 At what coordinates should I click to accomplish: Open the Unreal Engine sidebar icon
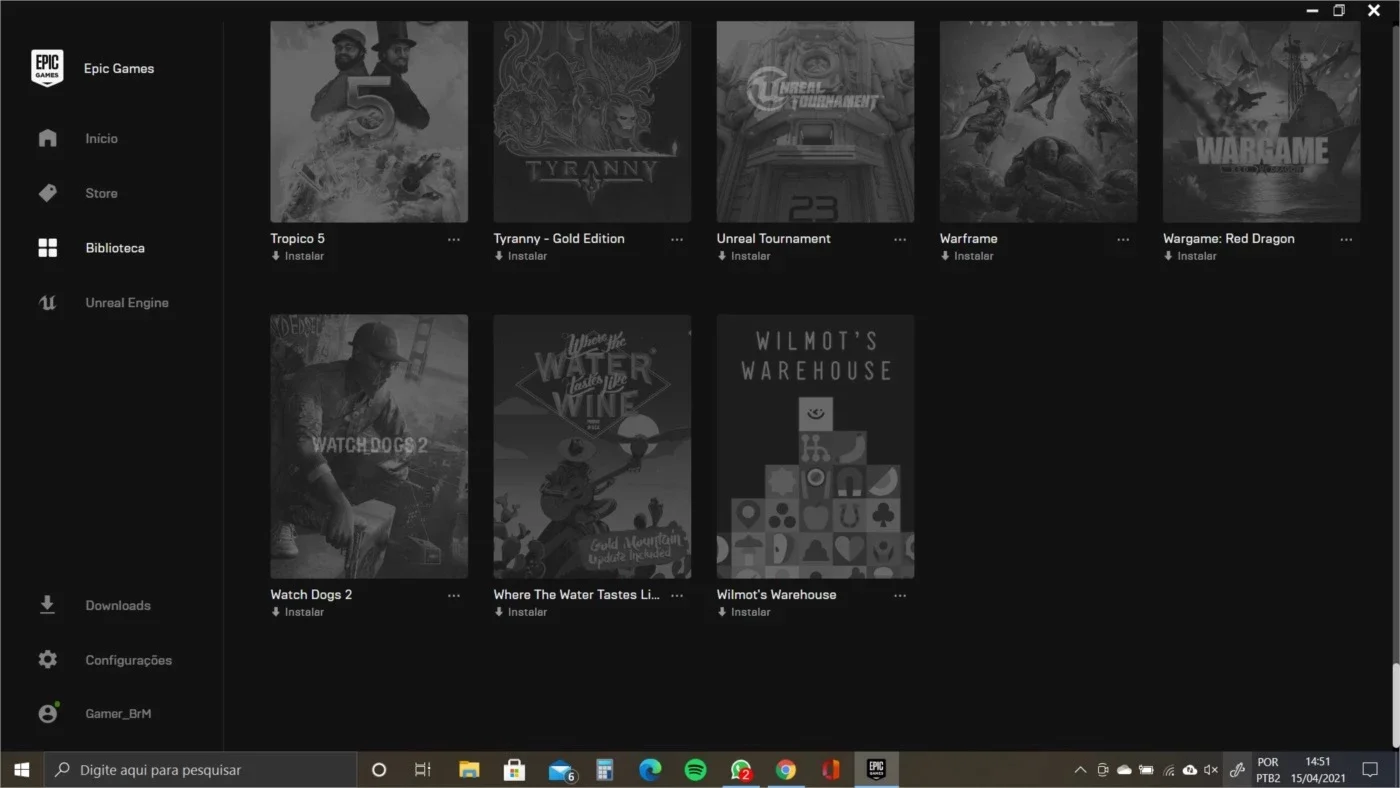click(47, 303)
